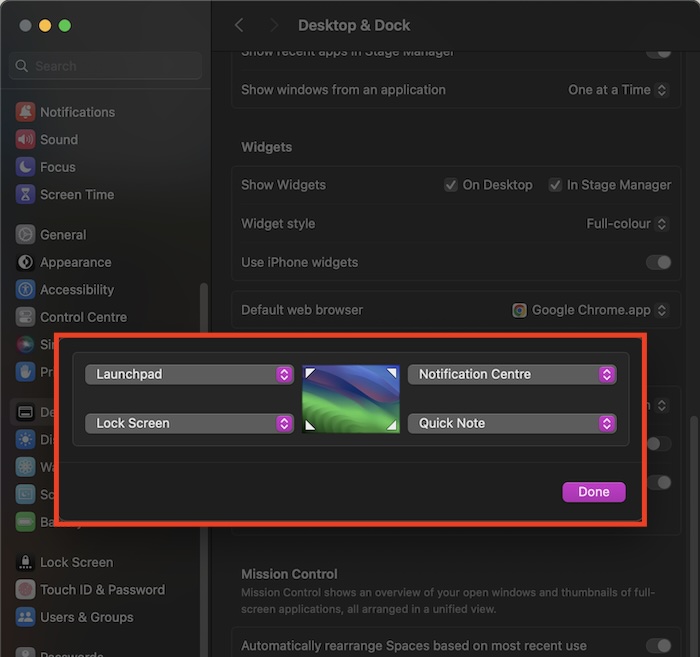The height and width of the screenshot is (657, 700).
Task: Click the Focus moon icon in sidebar
Action: tap(25, 167)
